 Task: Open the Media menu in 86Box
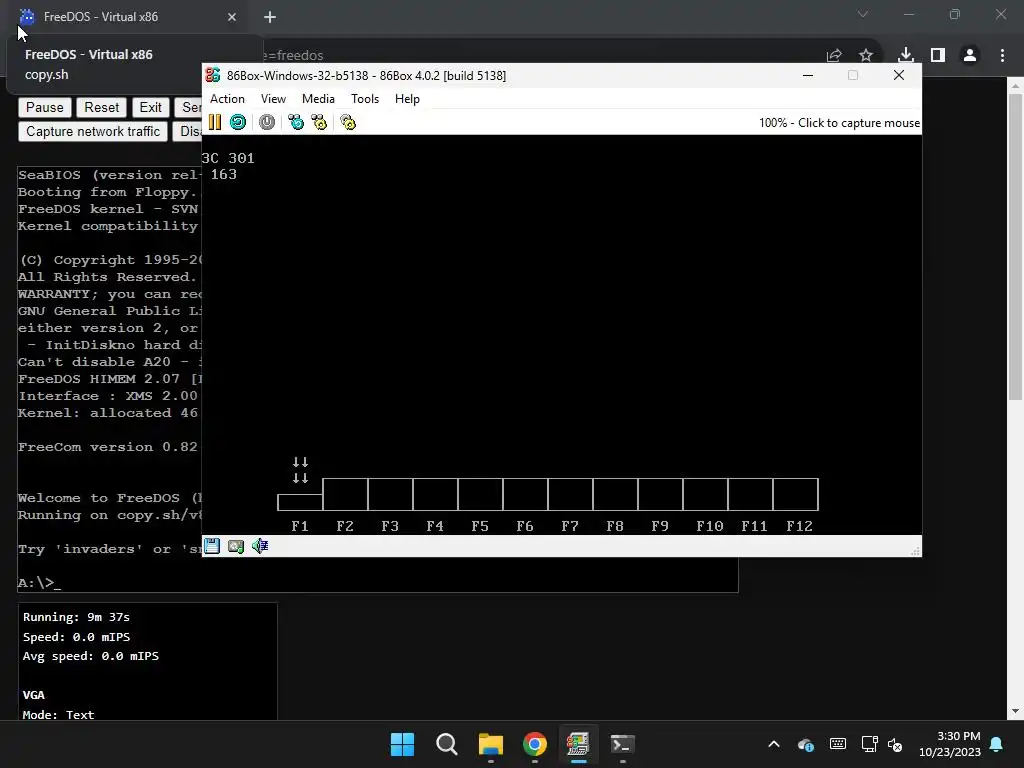pos(318,99)
